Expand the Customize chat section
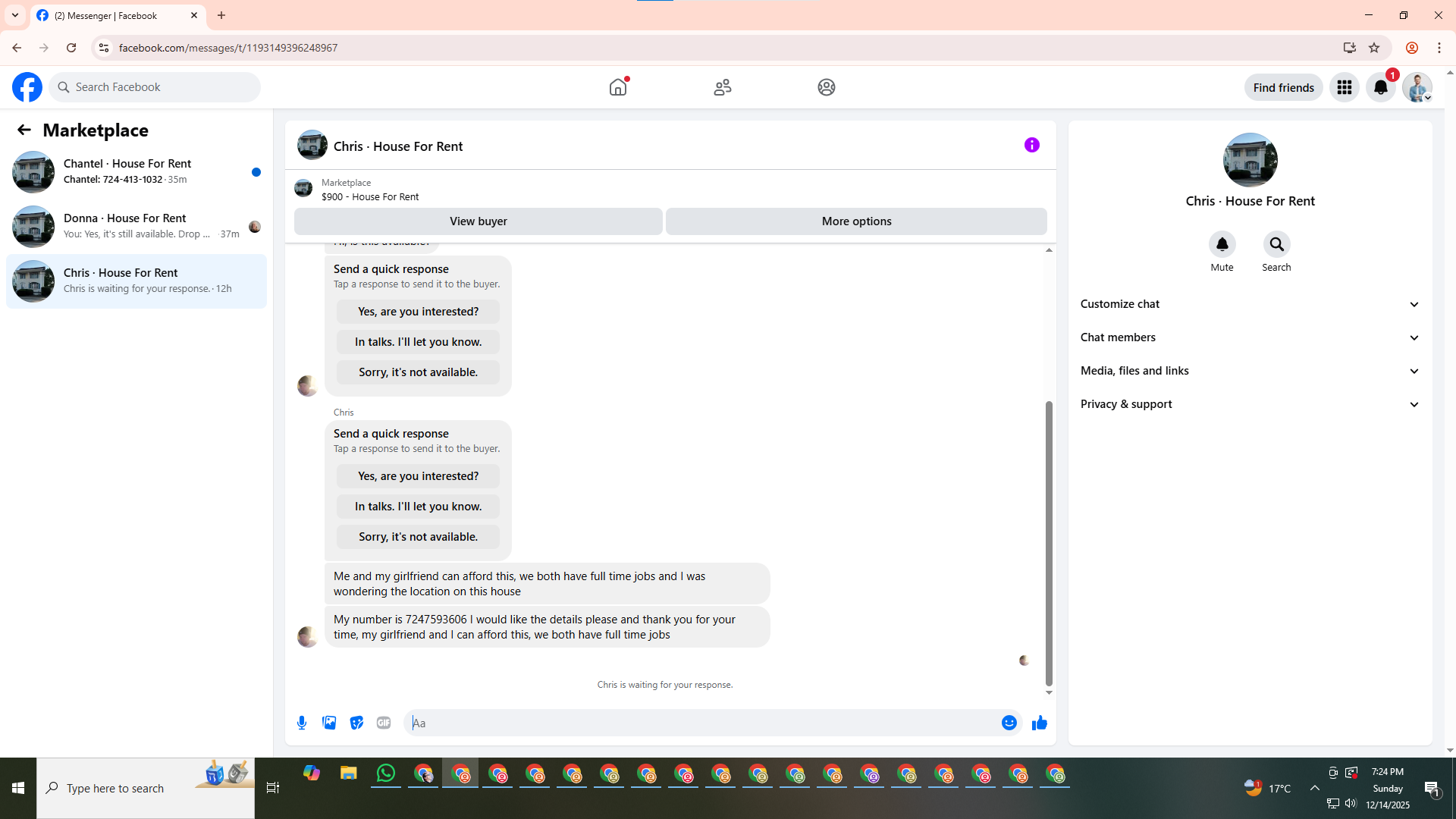Viewport: 1456px width, 819px height. (x=1250, y=304)
